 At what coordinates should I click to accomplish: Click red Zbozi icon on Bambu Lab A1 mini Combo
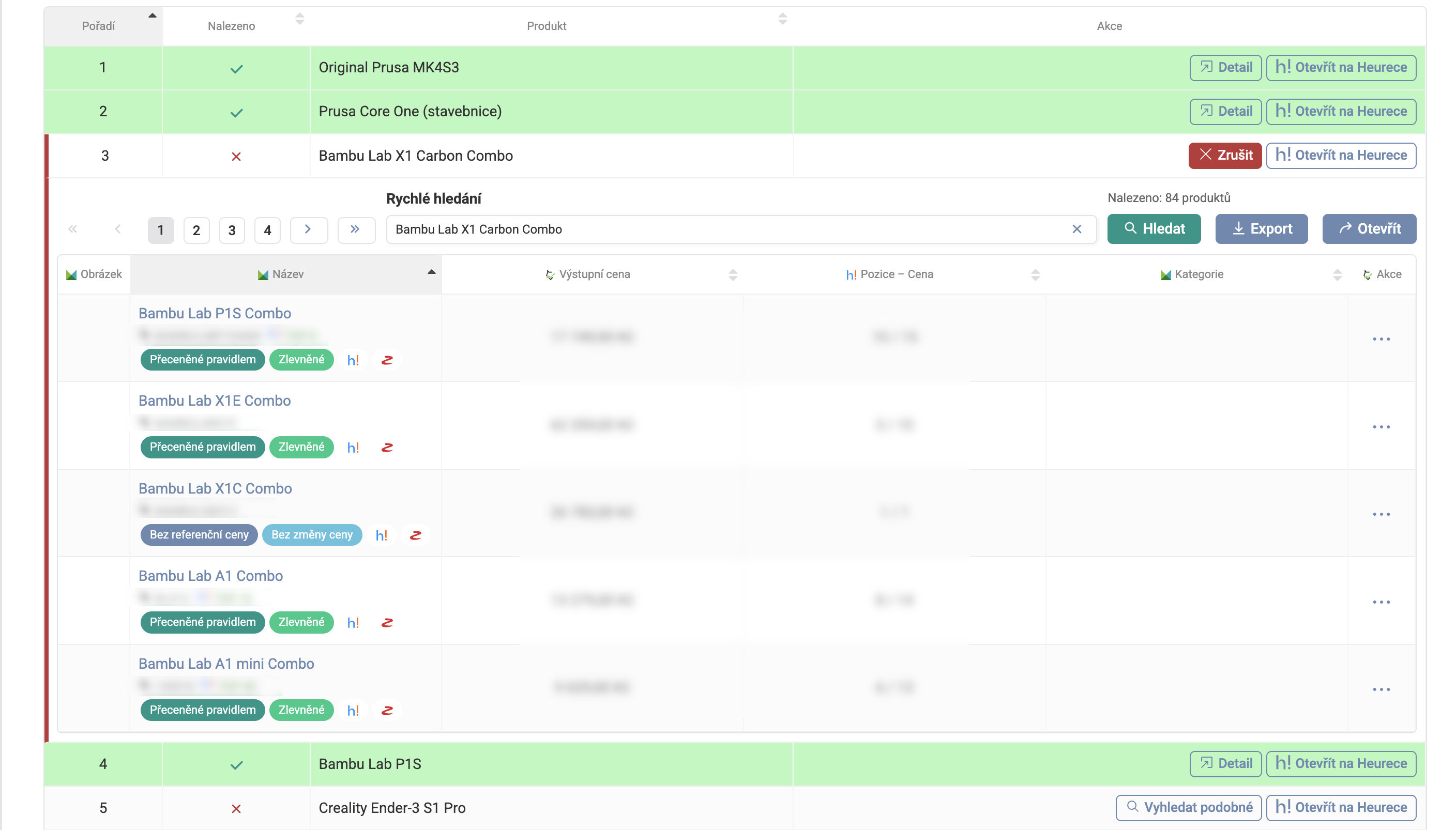click(x=387, y=710)
